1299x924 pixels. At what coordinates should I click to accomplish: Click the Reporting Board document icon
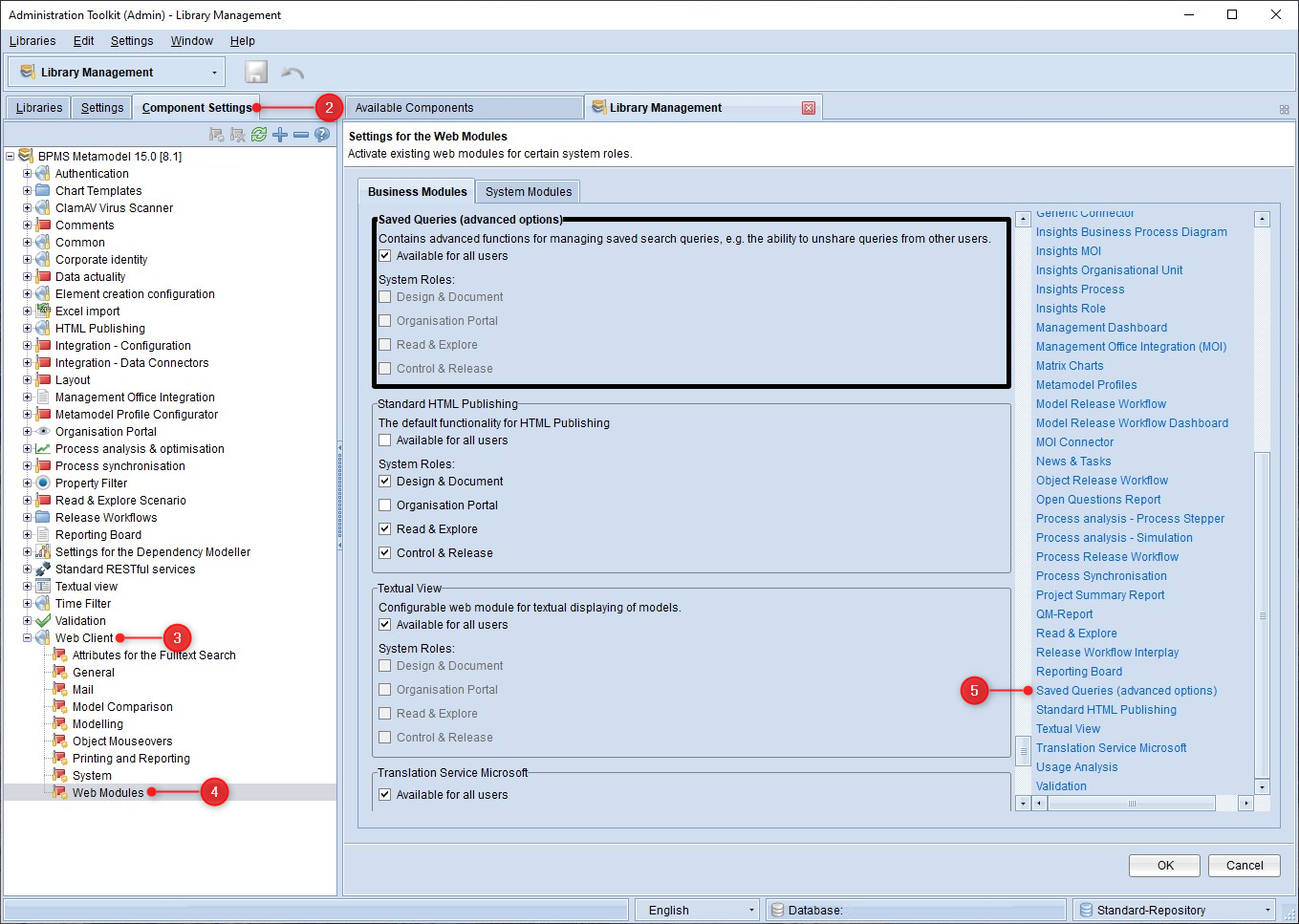[43, 534]
